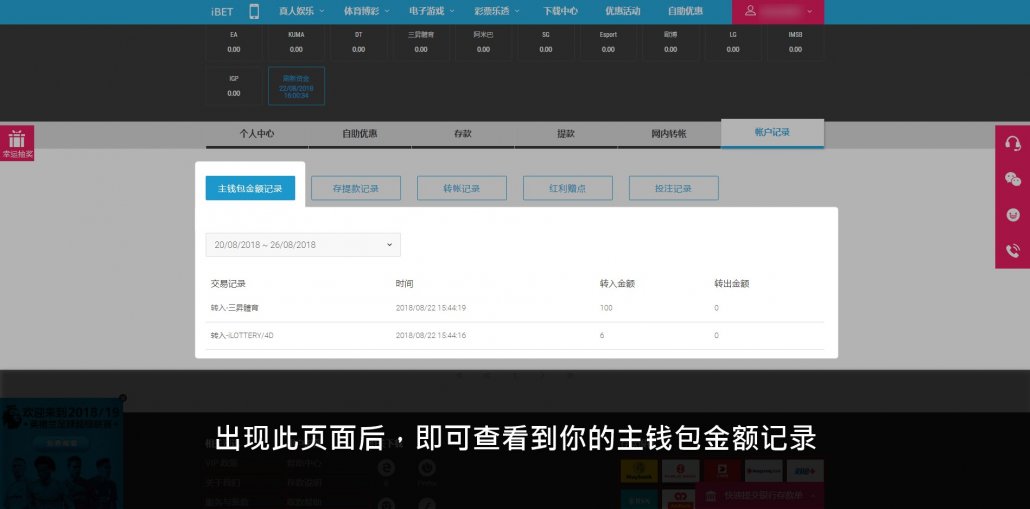Click the 阿米巴 wallet balance box
This screenshot has height=509, width=1030.
[x=483, y=43]
